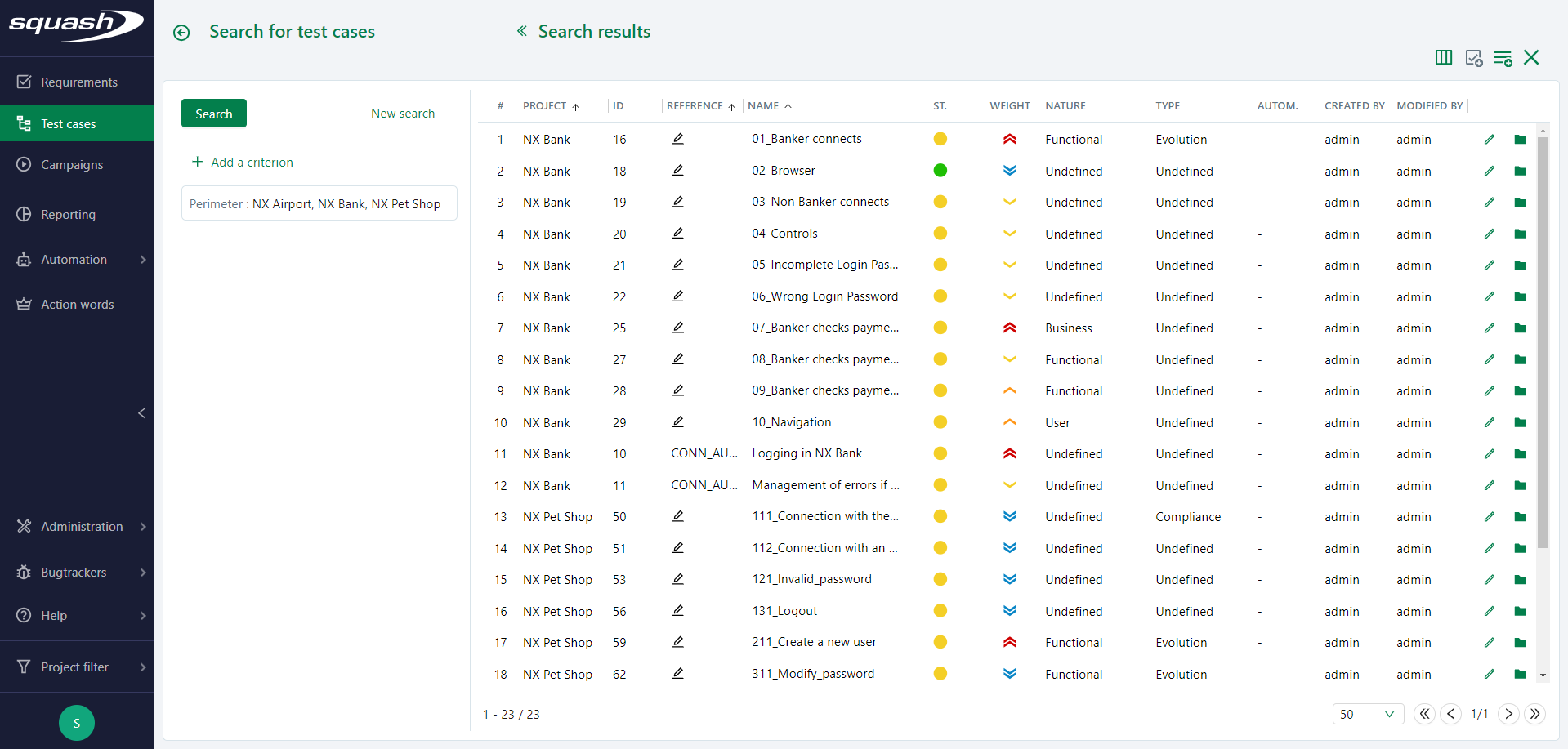Open the Action words section
The image size is (1568, 749).
pos(77,304)
